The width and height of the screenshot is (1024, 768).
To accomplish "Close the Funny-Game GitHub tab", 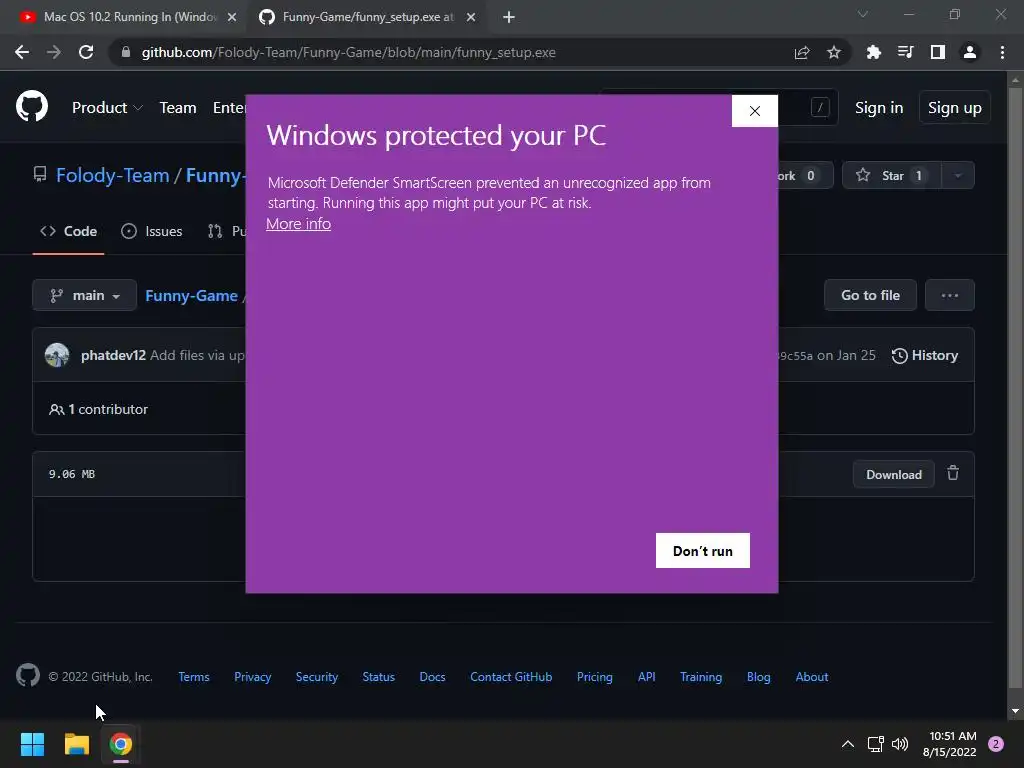I will point(471,17).
